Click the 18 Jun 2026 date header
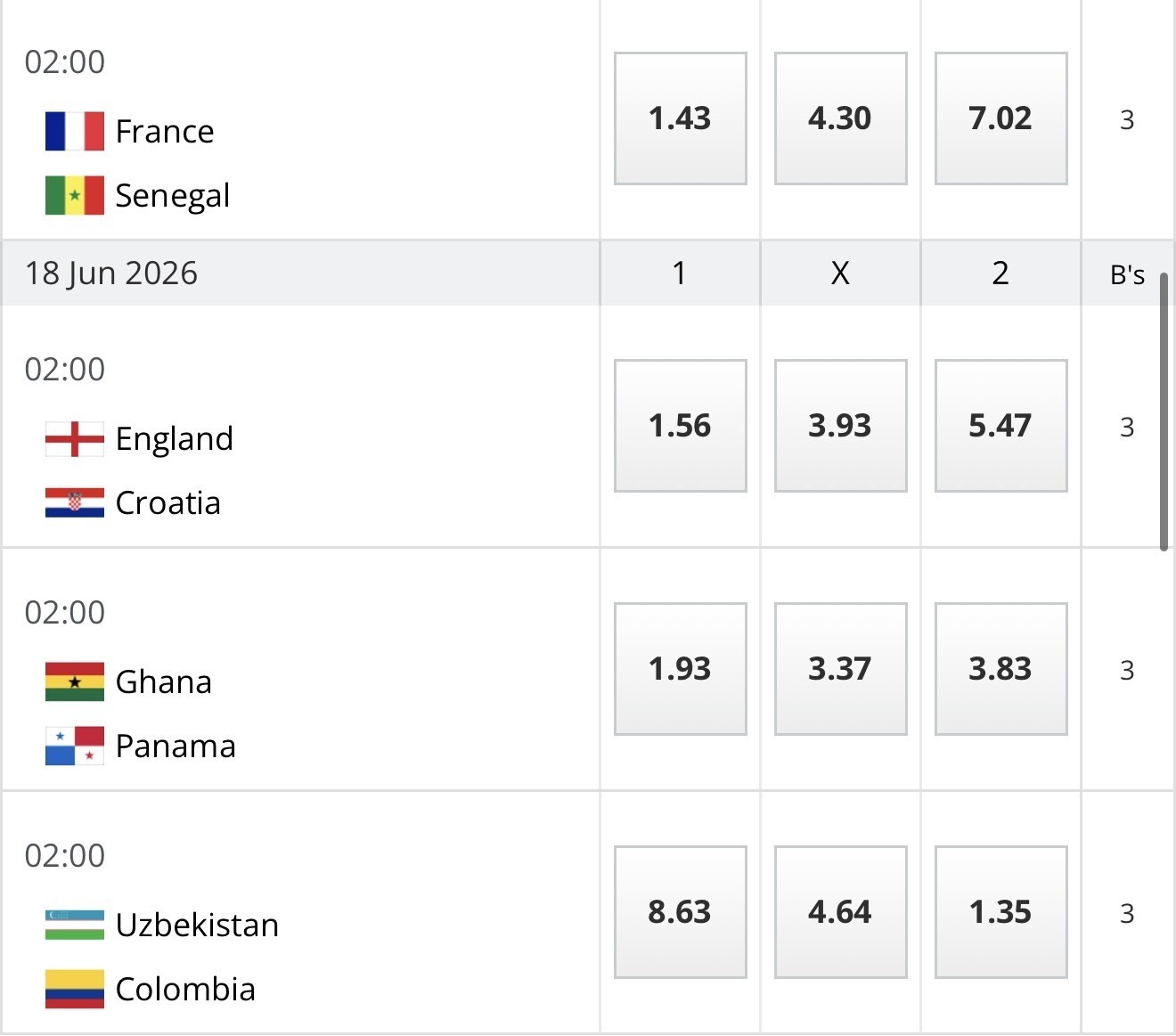This screenshot has height=1036, width=1176. [x=111, y=273]
